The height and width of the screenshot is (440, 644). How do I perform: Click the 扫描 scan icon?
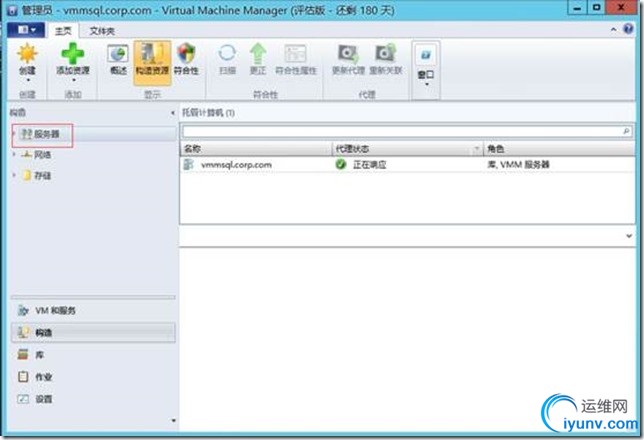click(x=227, y=54)
